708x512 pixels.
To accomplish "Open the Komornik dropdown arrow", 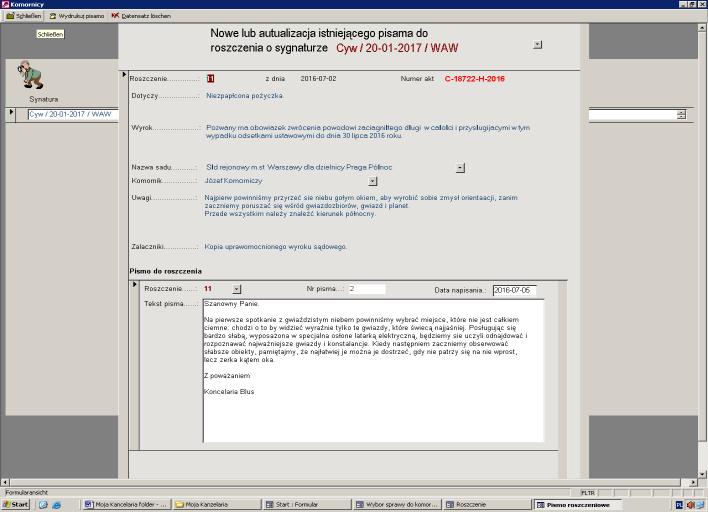I will 373,182.
